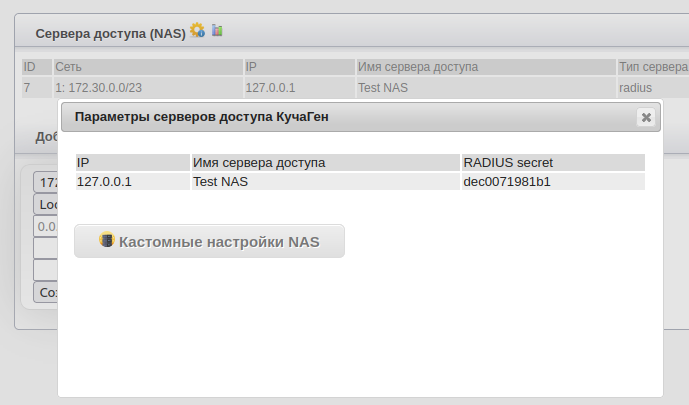The width and height of the screenshot is (689, 405).
Task: Click the gear settings icon beside NAS heading
Action: [197, 31]
